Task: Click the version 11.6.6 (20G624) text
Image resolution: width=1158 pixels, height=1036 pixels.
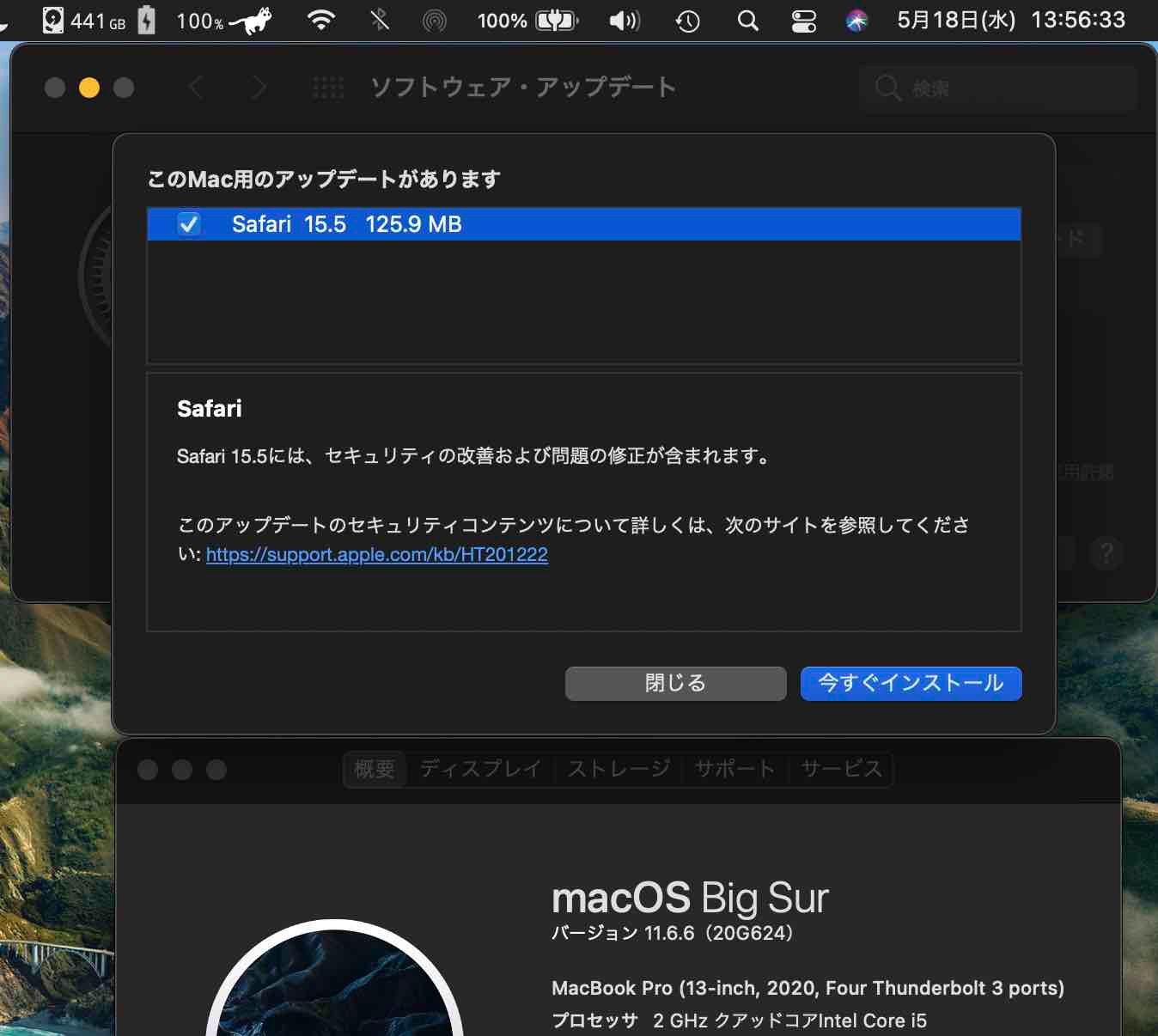Action: pos(672,934)
